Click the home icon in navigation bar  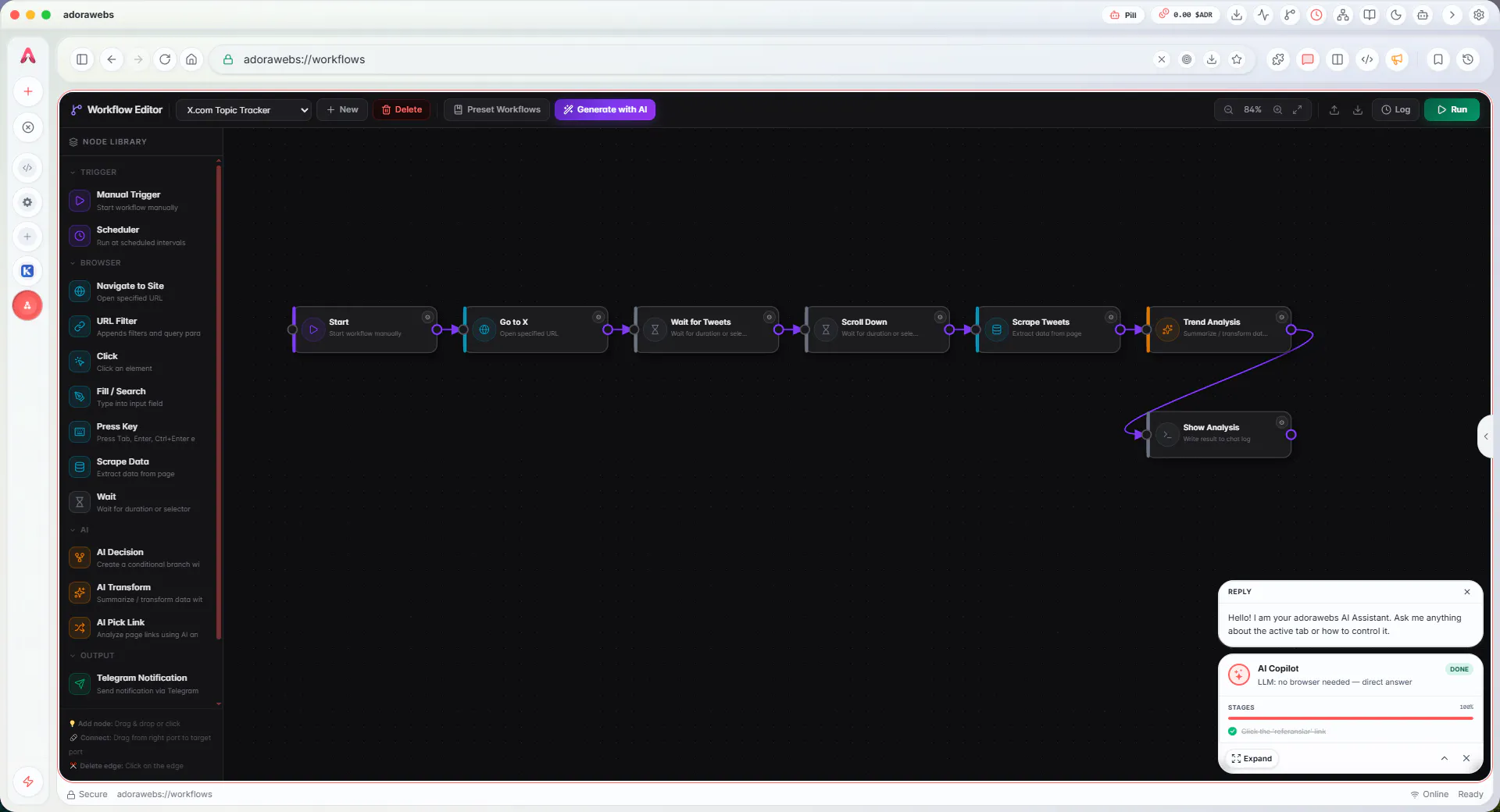[x=191, y=59]
